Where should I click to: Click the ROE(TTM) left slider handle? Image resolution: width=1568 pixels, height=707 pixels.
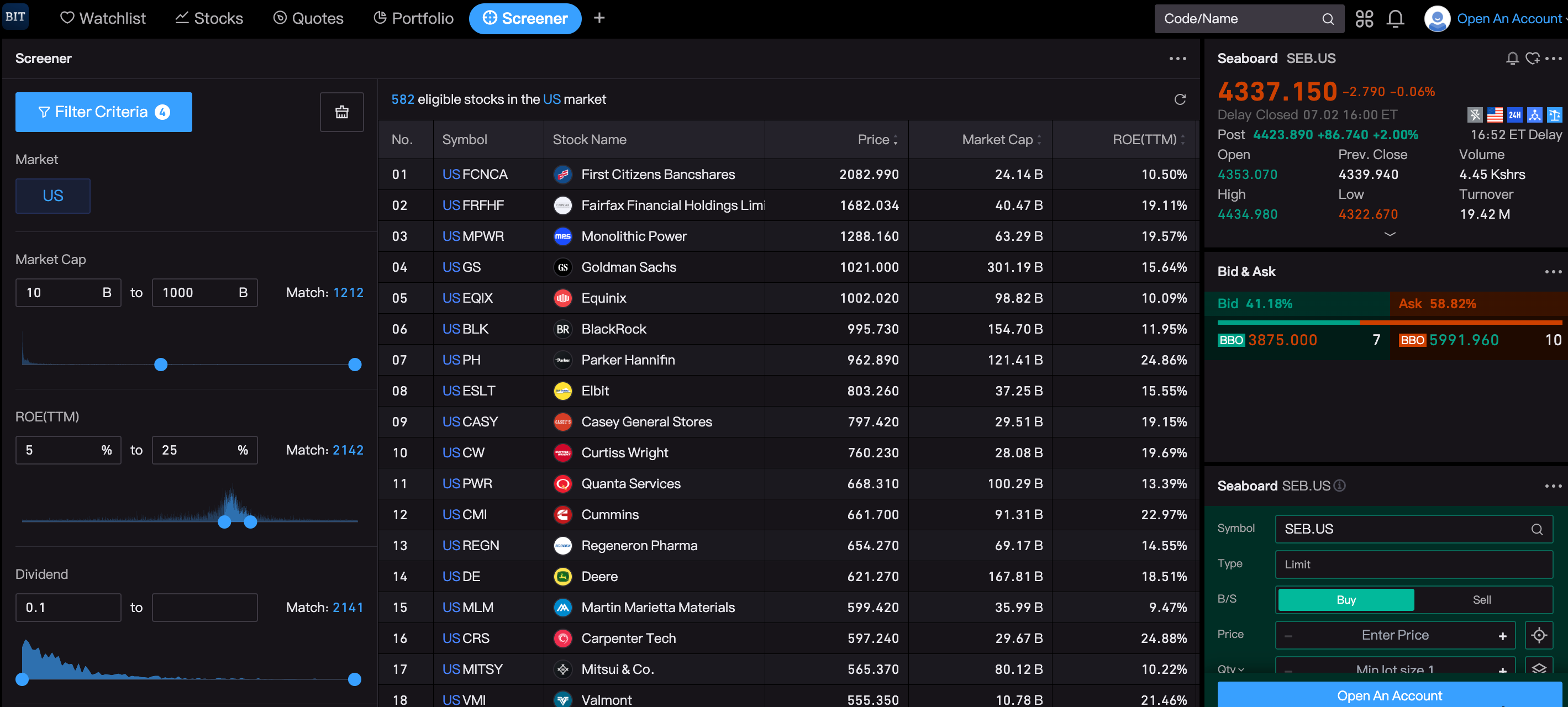[224, 521]
